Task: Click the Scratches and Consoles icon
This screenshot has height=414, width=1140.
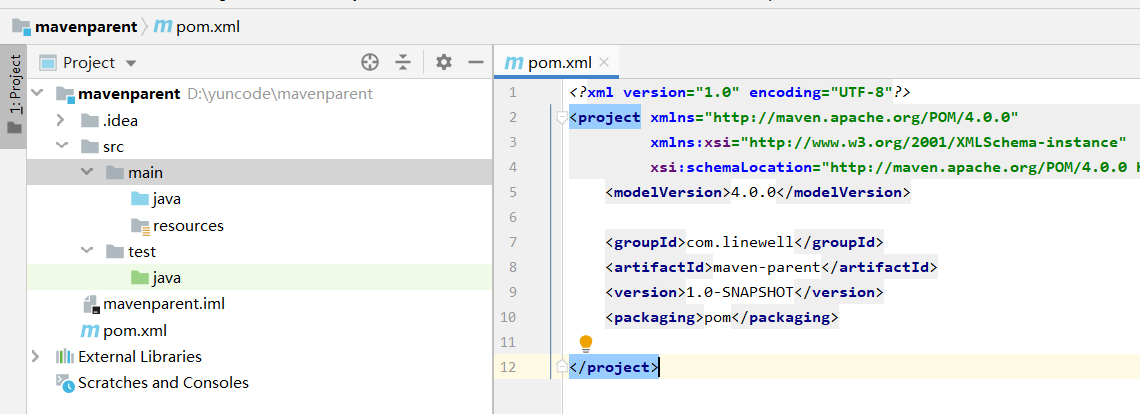Action: pos(65,383)
